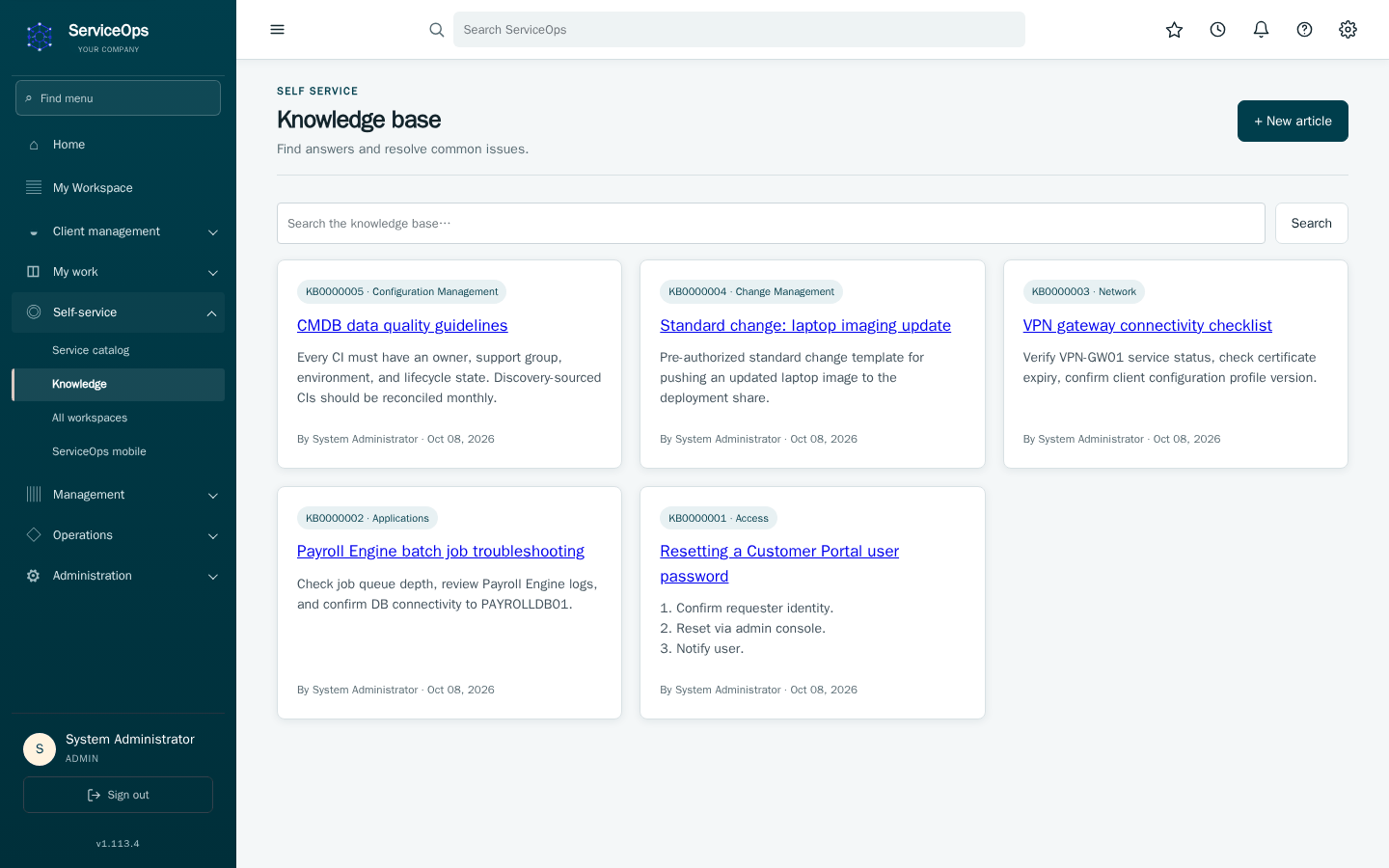
Task: Open All workspaces menu item
Action: (x=118, y=418)
